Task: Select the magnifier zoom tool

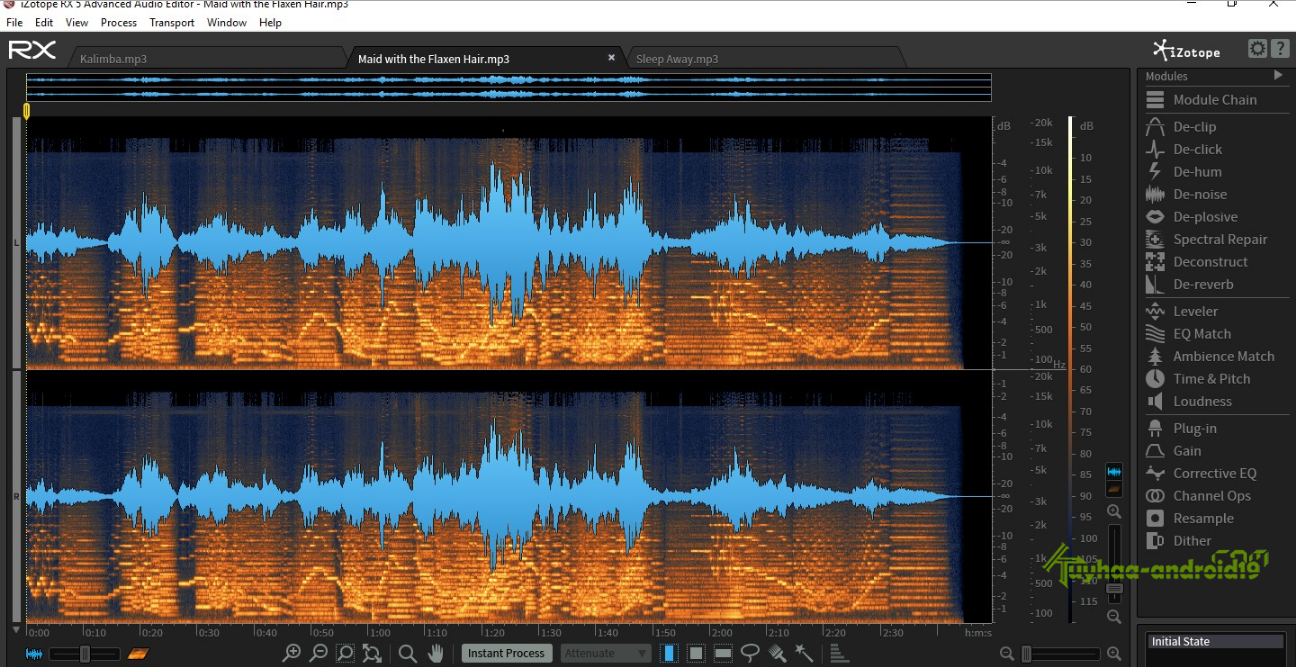Action: [x=408, y=653]
